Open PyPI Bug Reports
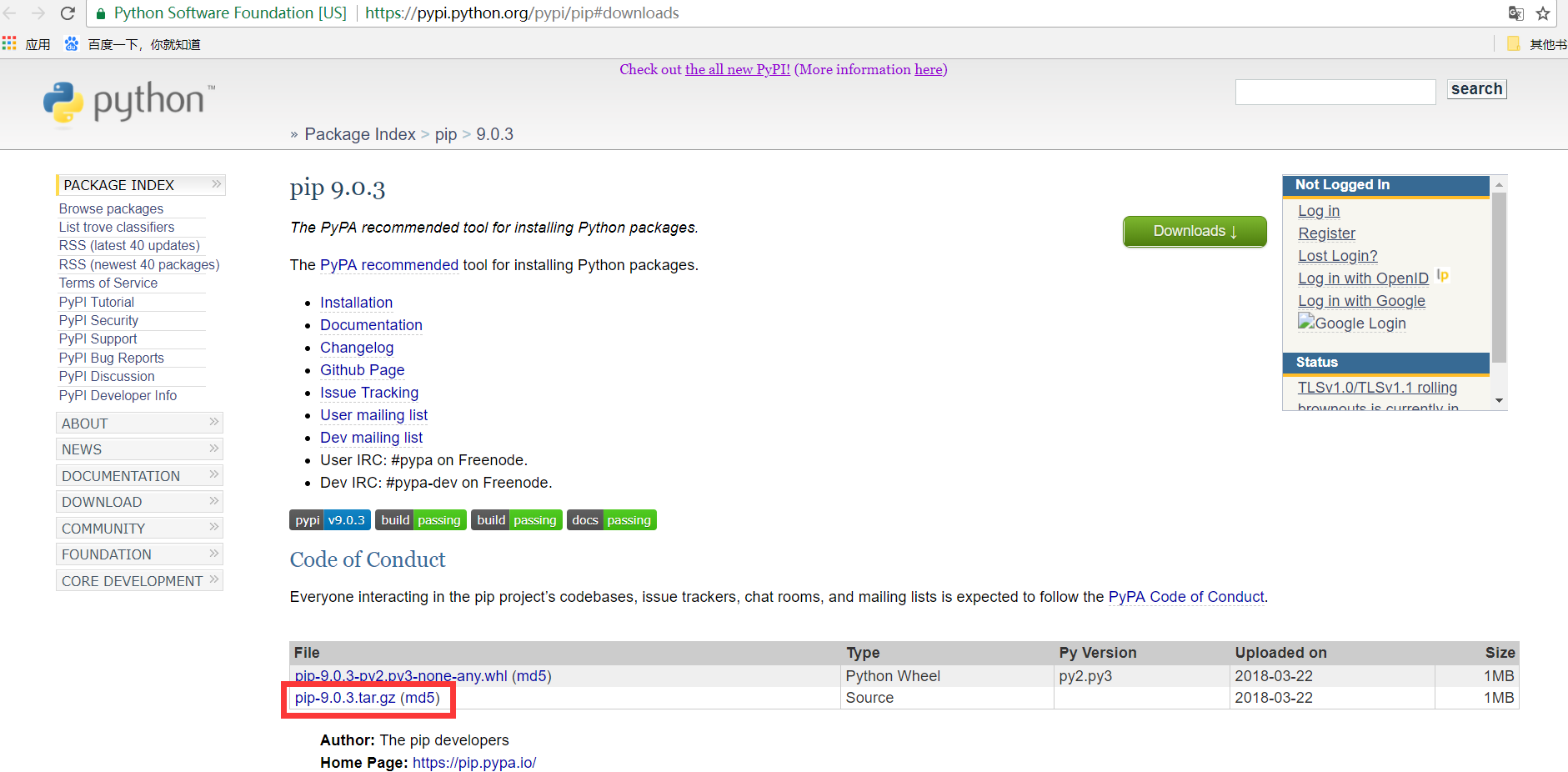The image size is (1568, 772). (112, 358)
